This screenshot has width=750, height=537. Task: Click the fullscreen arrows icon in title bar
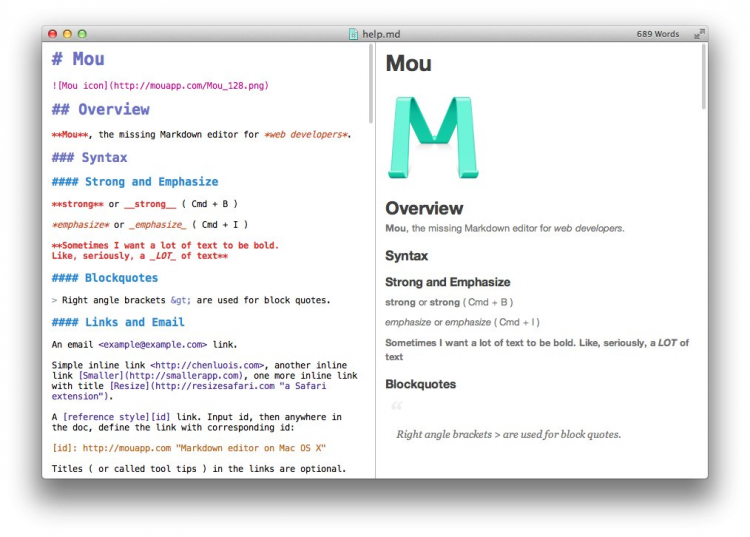[699, 34]
